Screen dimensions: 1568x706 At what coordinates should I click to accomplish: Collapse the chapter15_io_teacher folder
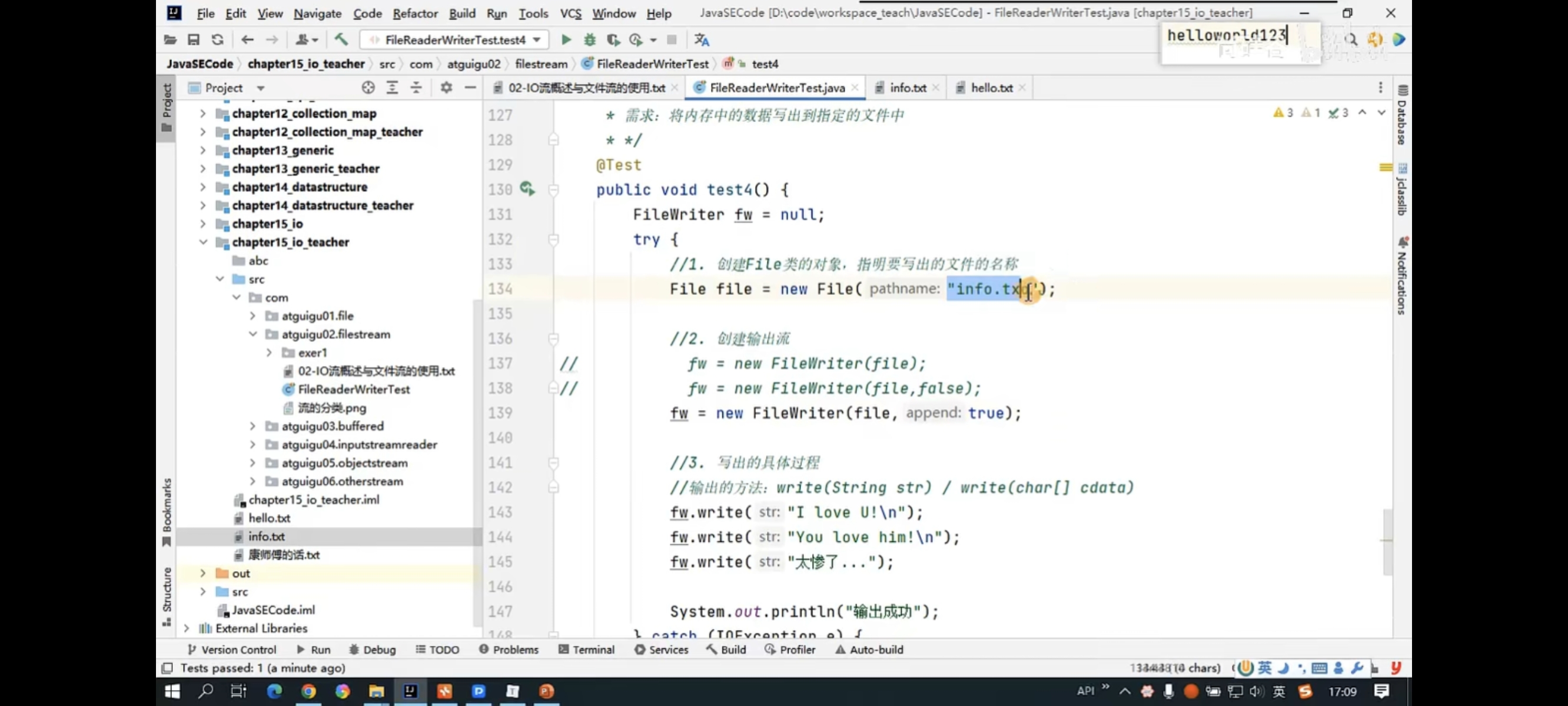[202, 242]
